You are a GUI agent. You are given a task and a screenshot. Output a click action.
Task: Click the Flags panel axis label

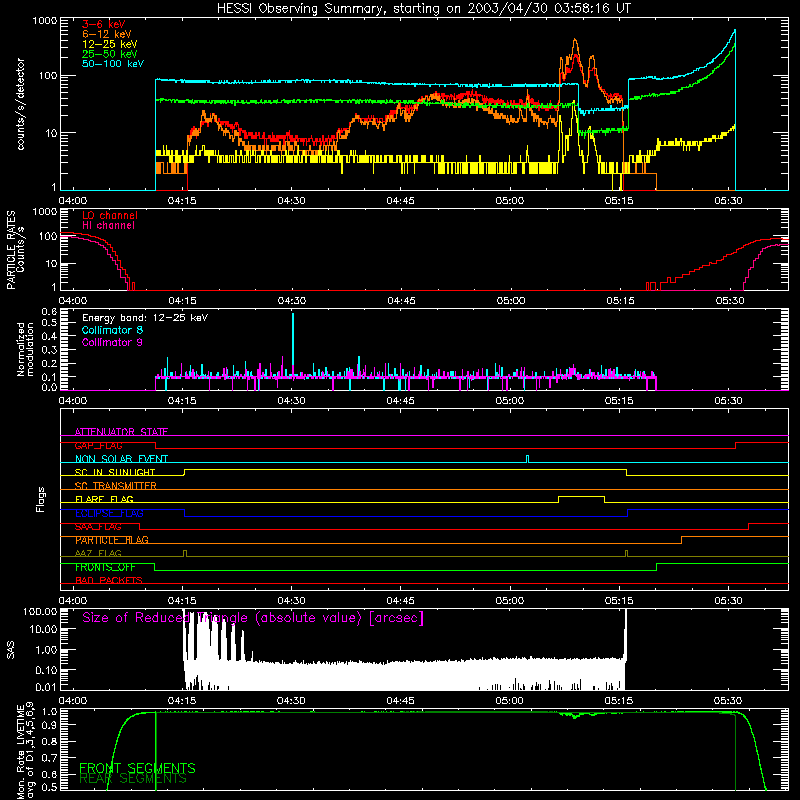(40, 499)
